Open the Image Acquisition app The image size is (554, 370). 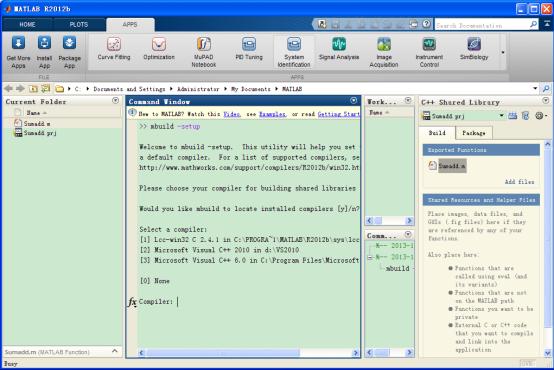(x=384, y=52)
